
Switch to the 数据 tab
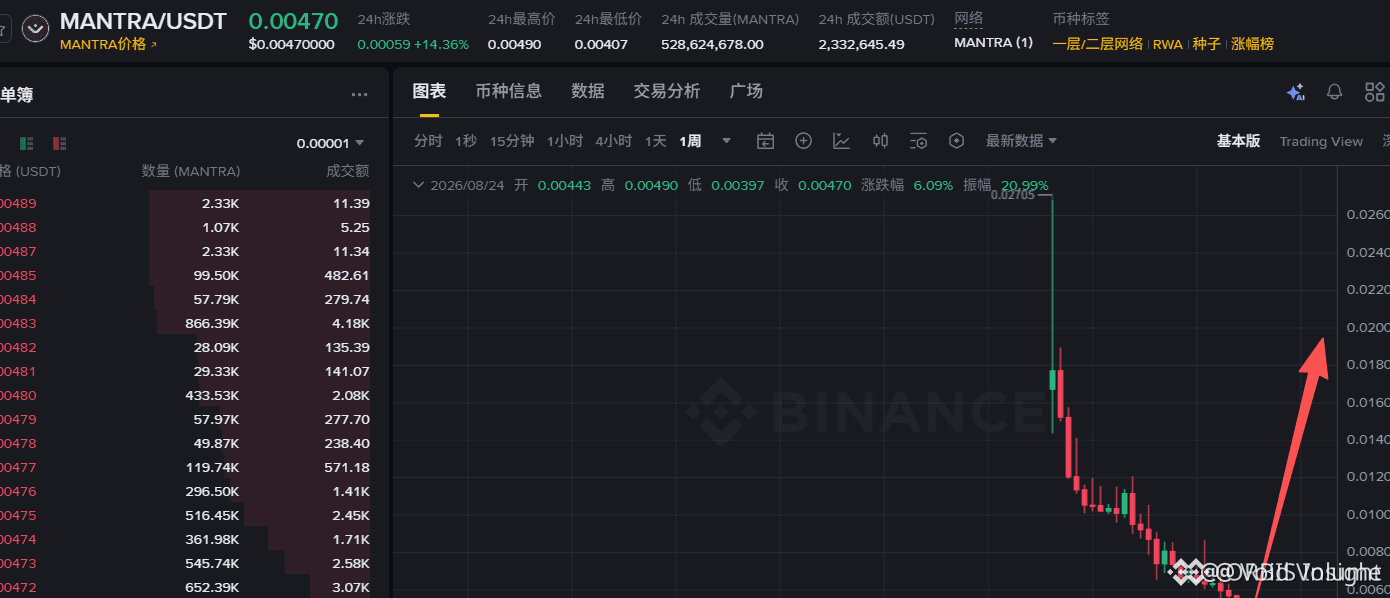click(588, 91)
